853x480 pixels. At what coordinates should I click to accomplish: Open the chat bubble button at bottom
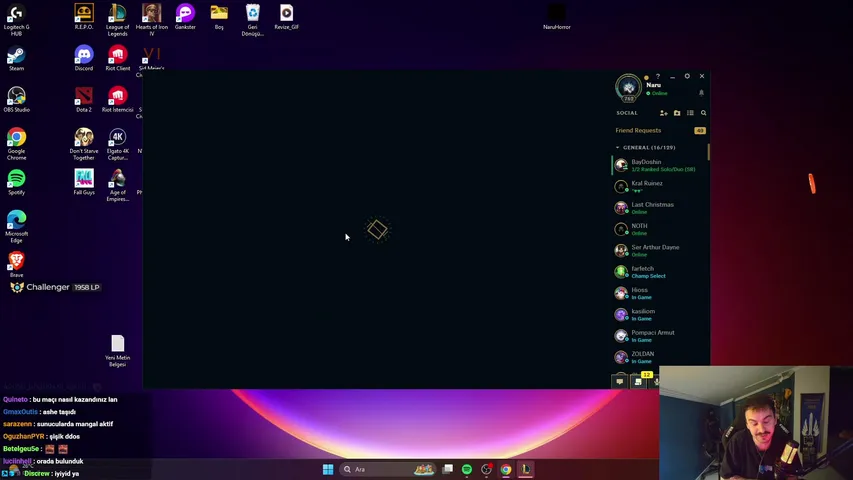coord(620,381)
